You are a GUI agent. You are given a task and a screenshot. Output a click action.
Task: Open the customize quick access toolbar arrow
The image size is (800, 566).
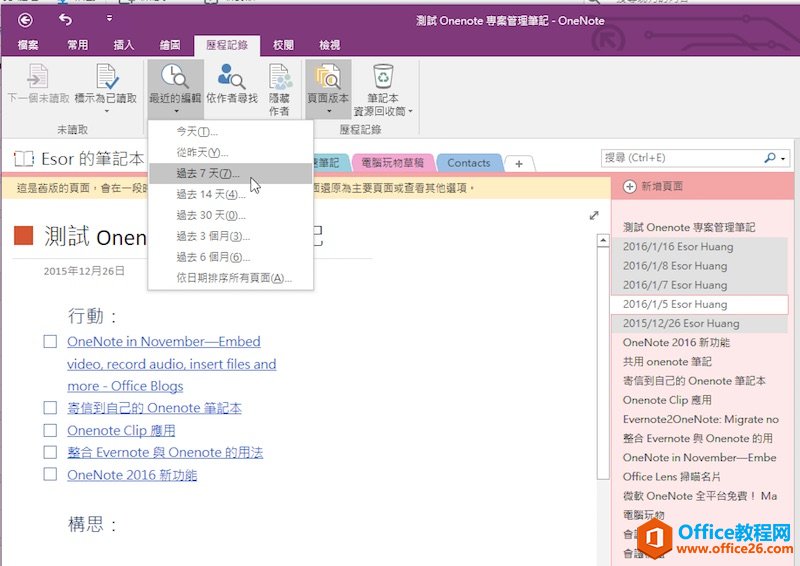[109, 18]
